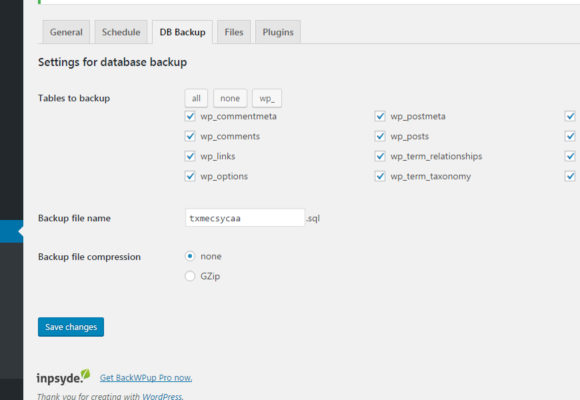Toggle wp_term_relationships checkbox
This screenshot has width=580, height=400.
(x=380, y=156)
